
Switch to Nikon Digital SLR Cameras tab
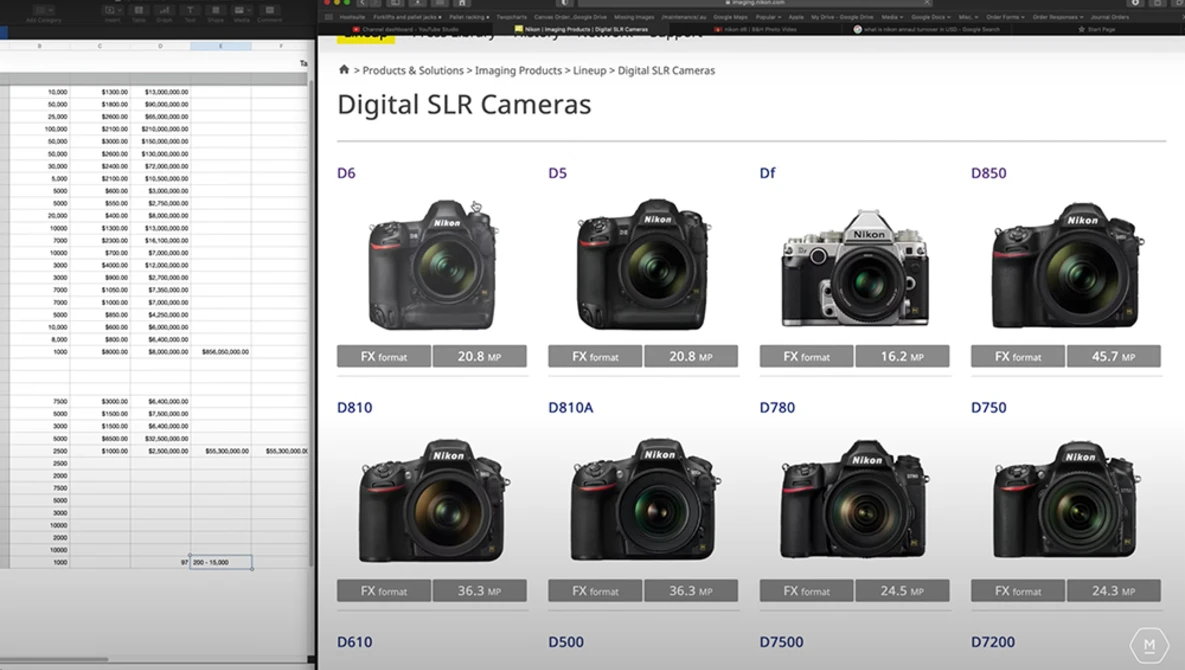(x=581, y=29)
